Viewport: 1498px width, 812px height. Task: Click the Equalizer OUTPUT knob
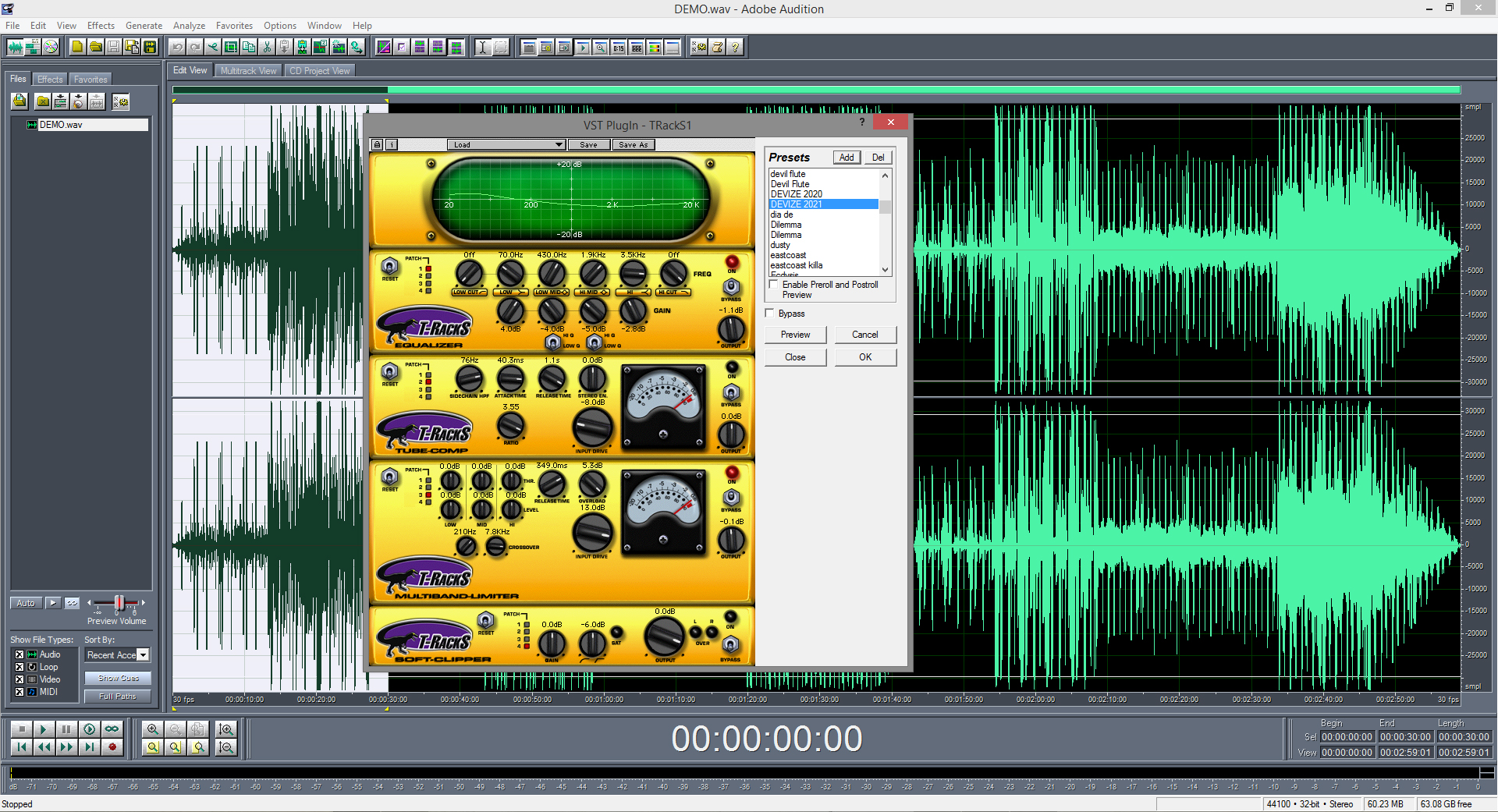point(731,329)
